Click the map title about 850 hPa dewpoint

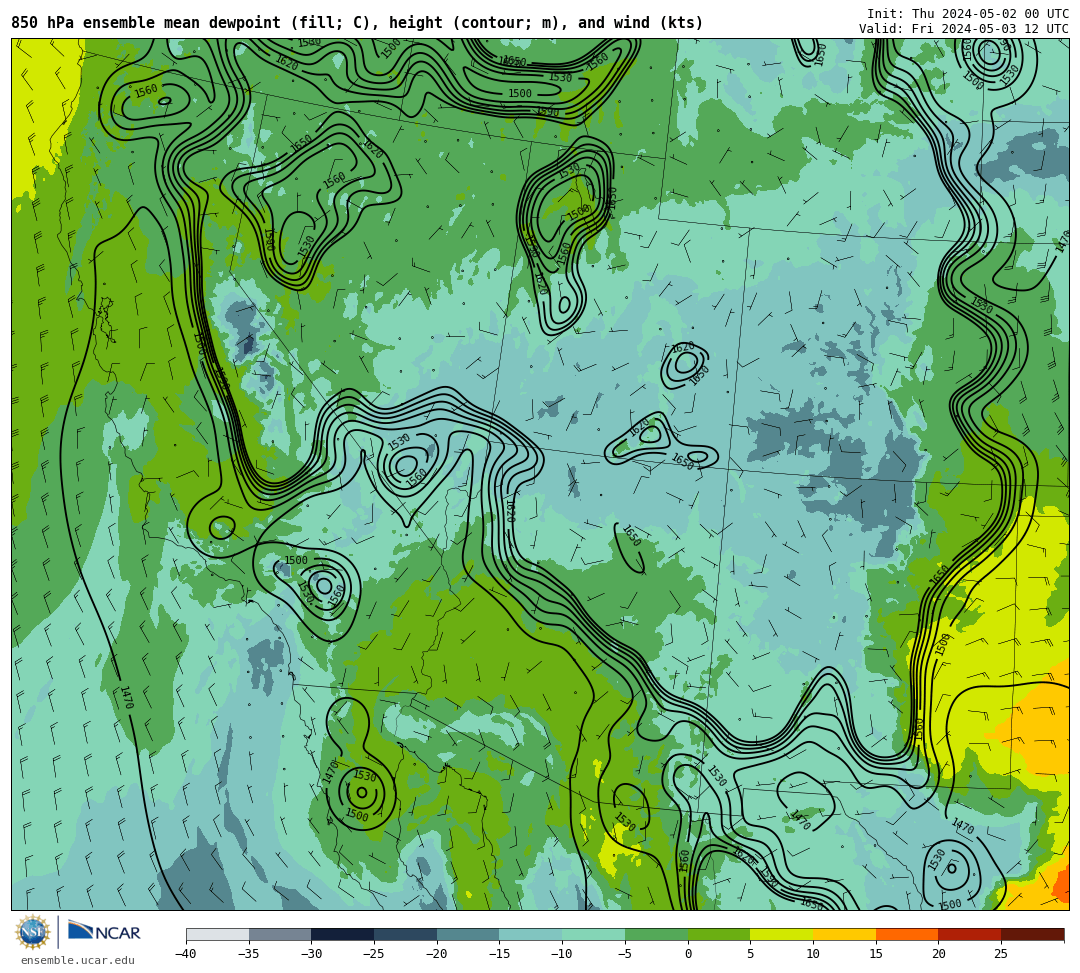[357, 23]
